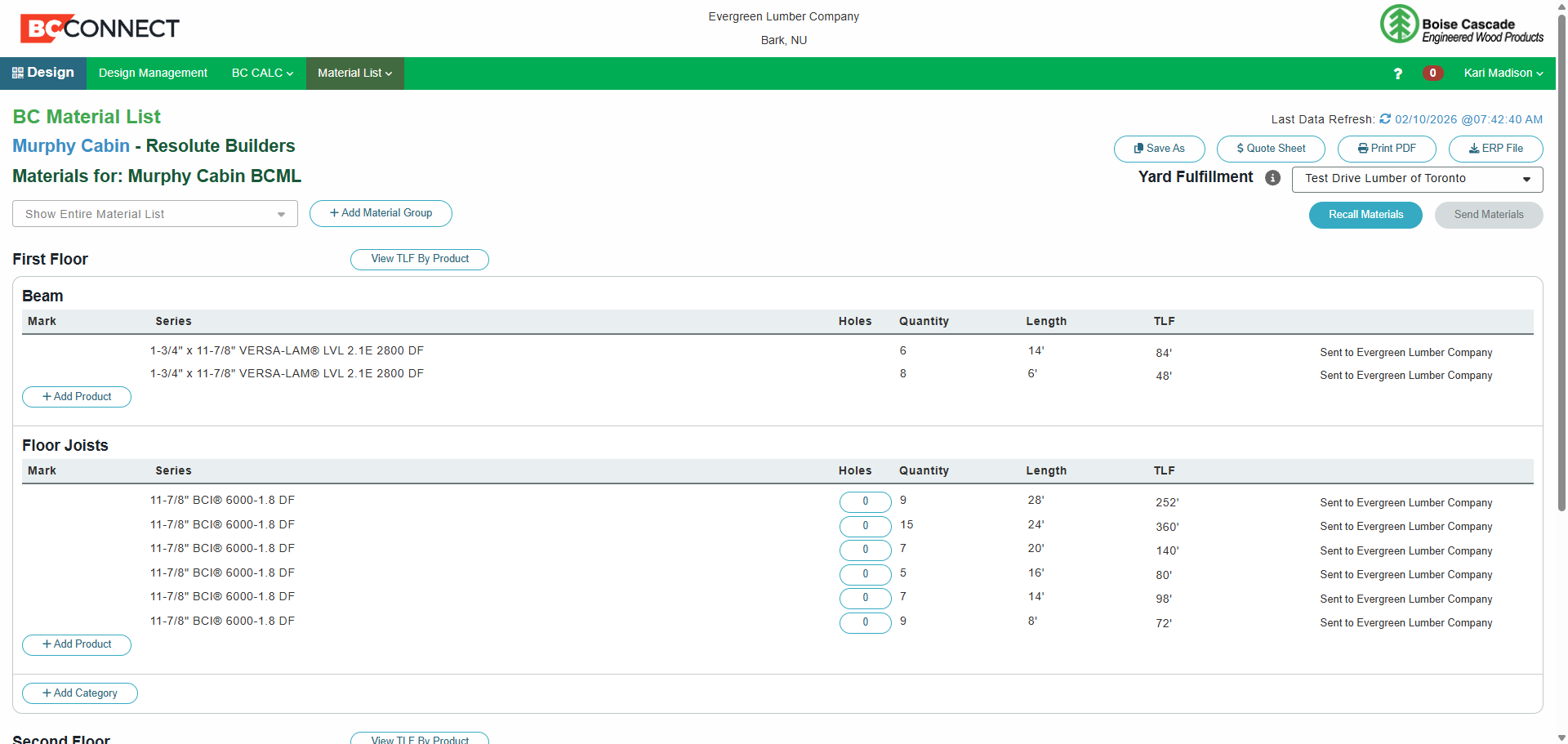This screenshot has height=744, width=1568.
Task: Add Product under Beam category
Action: [77, 397]
